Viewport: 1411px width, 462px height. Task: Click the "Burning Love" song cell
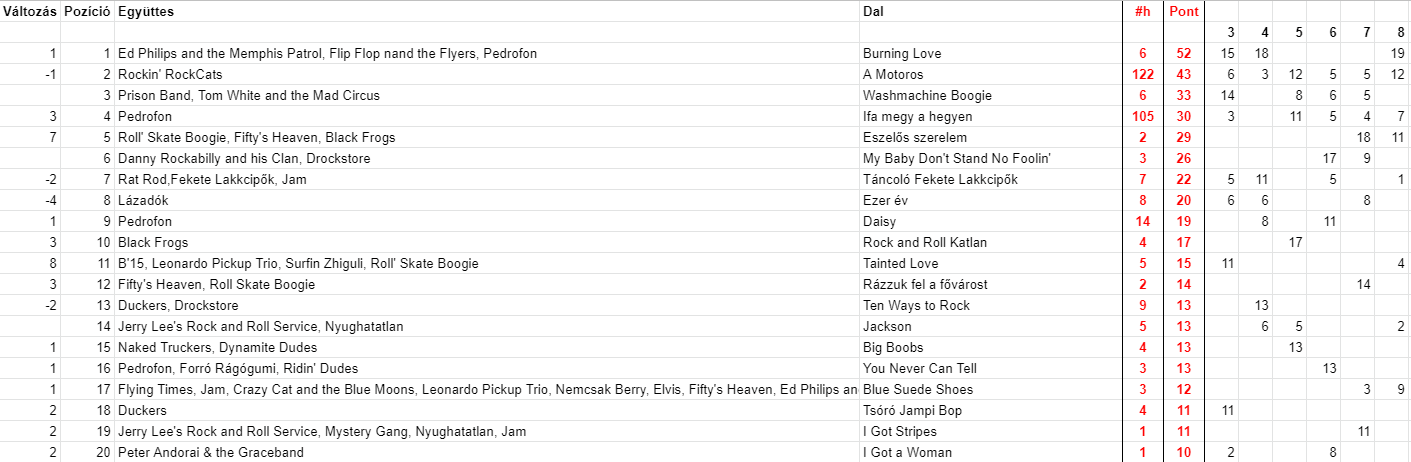[902, 53]
